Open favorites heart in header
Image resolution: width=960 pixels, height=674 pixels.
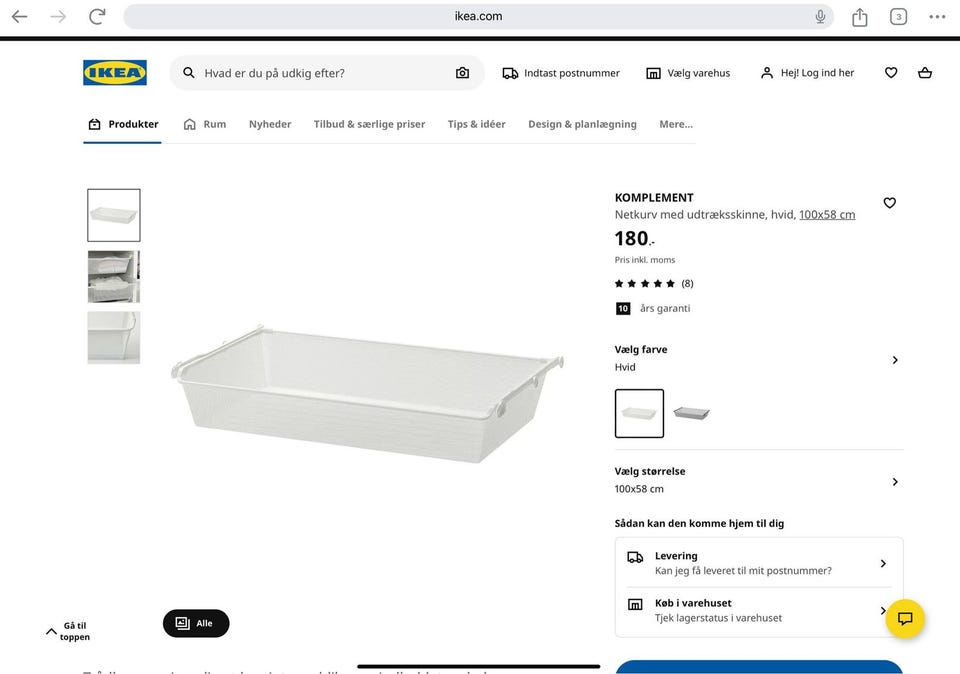click(891, 73)
